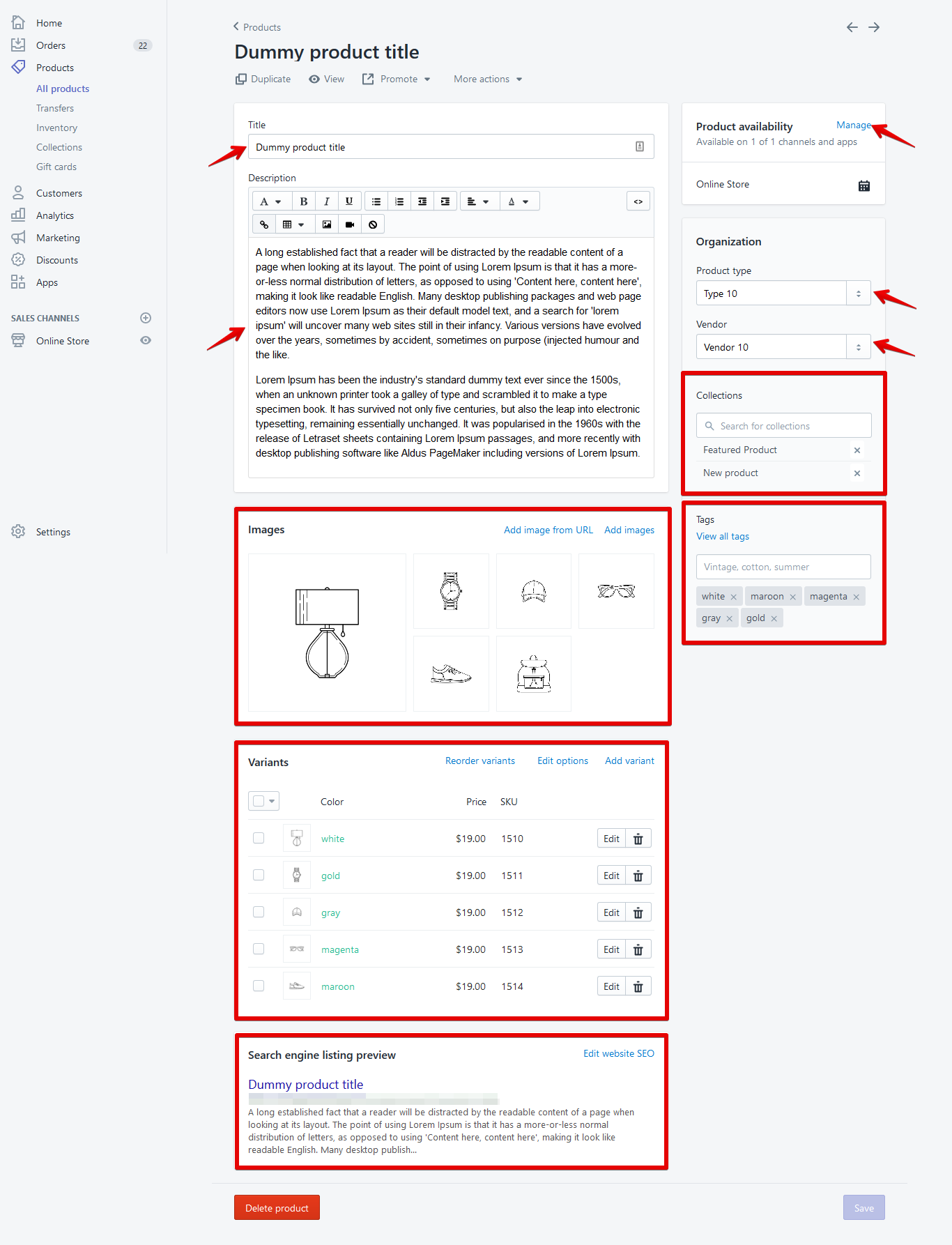Viewport: 952px width, 1245px height.
Task: Click the Insert video icon in editor
Action: [350, 224]
